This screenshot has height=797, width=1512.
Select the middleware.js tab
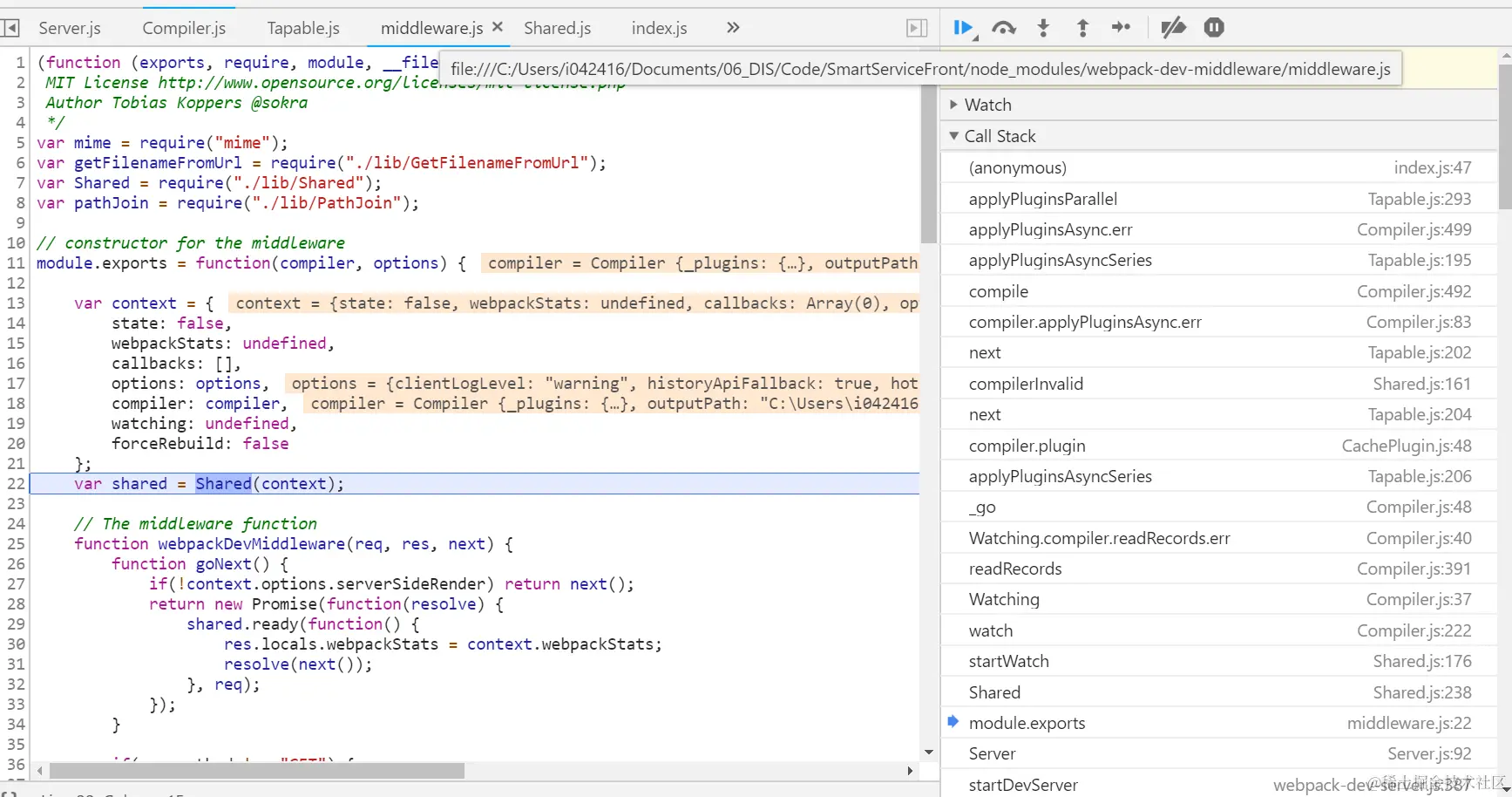coord(431,28)
